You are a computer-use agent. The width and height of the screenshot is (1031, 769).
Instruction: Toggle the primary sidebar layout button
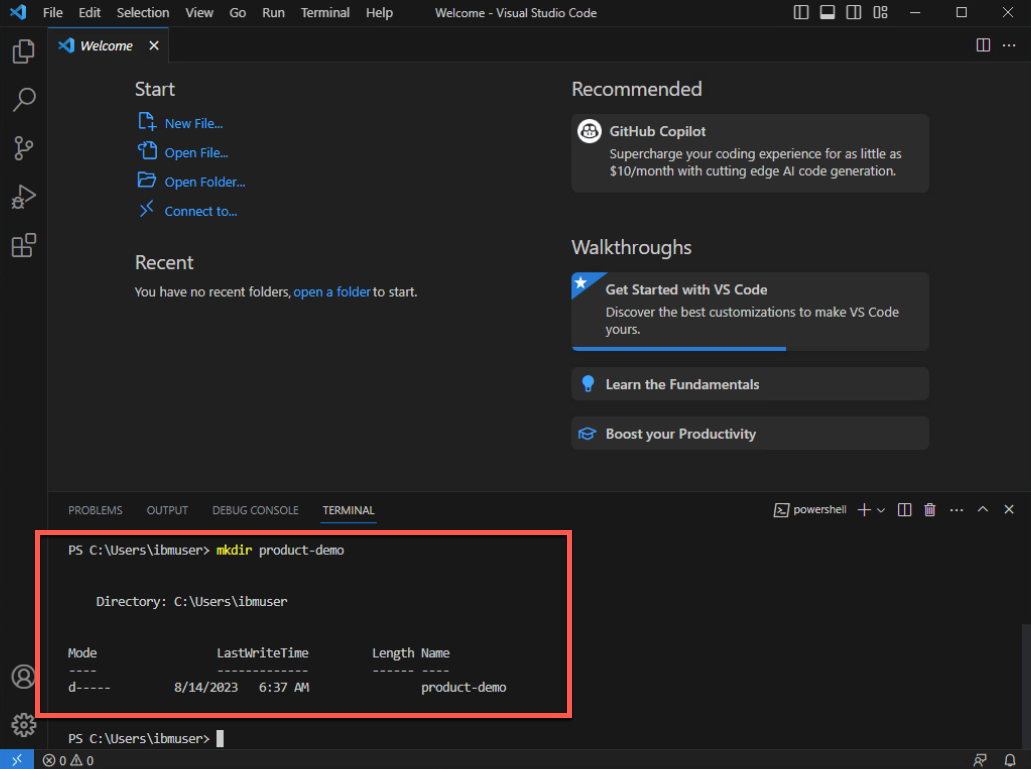801,13
